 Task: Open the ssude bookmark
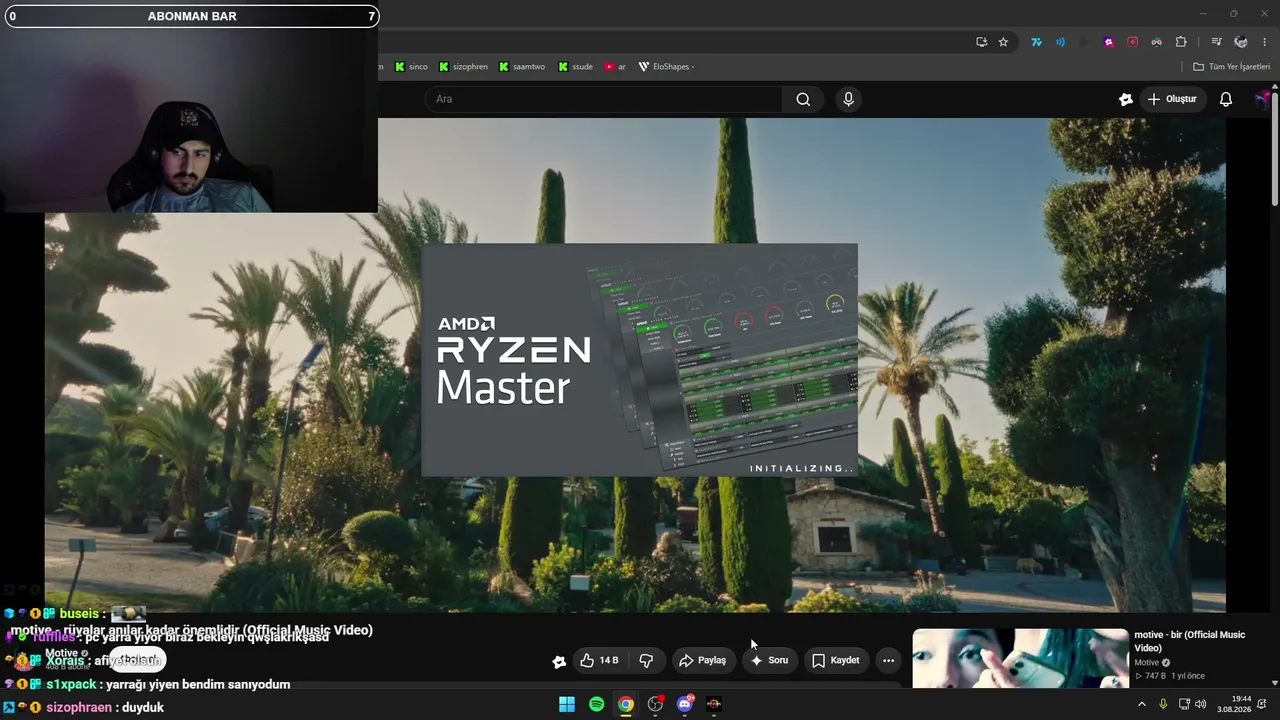click(576, 67)
